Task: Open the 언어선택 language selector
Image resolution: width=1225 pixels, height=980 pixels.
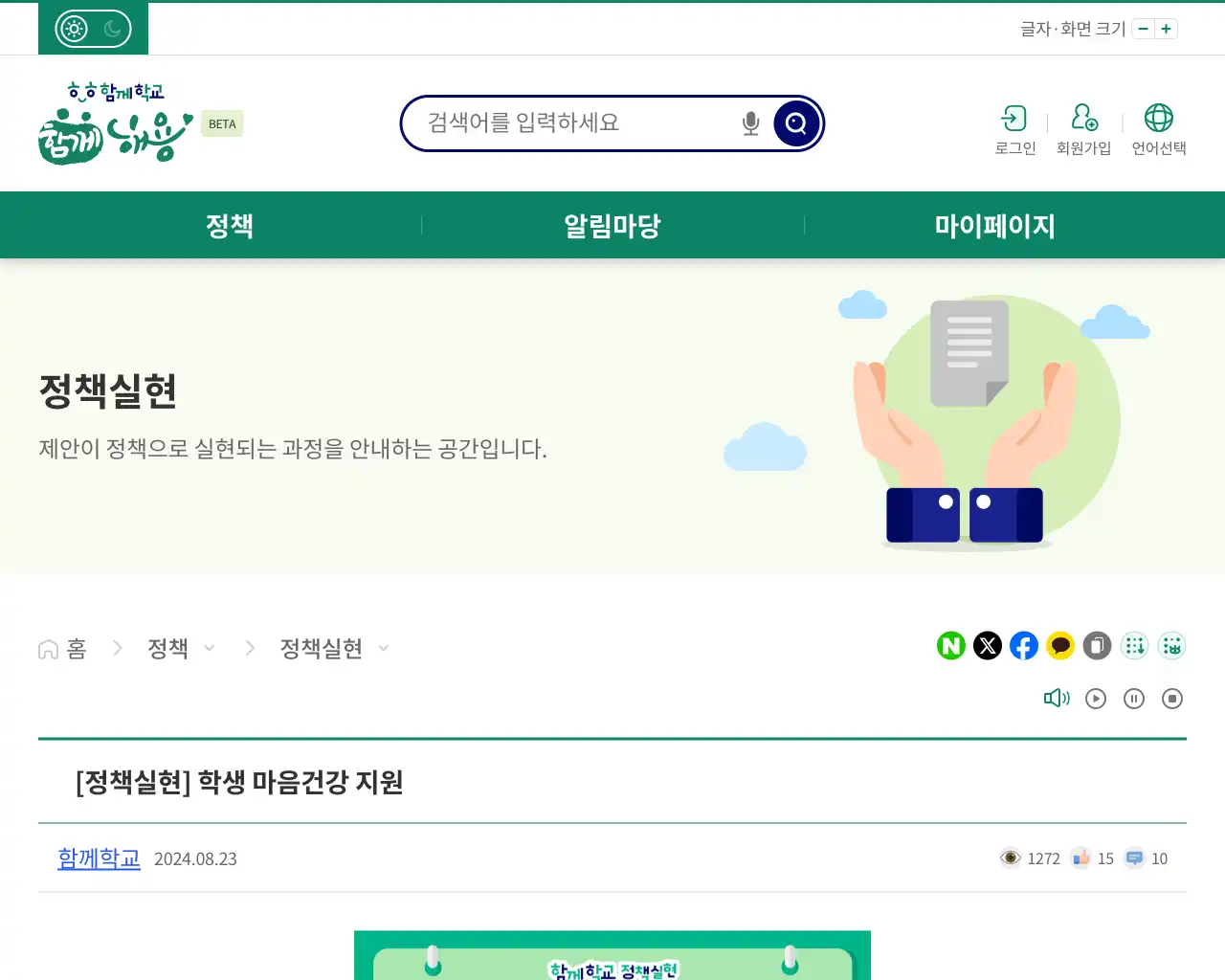Action: (x=1159, y=129)
